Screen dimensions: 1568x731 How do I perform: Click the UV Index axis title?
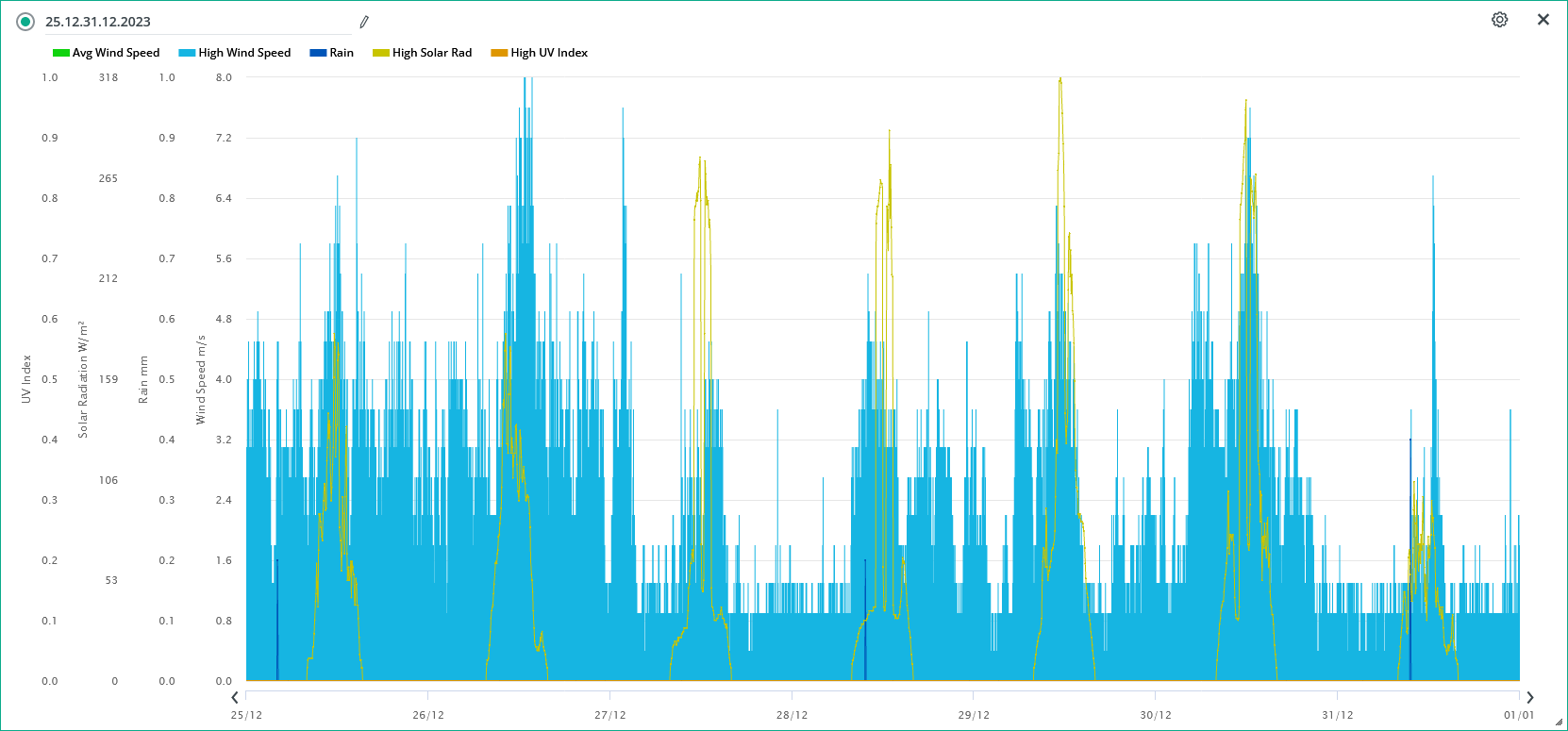point(26,379)
